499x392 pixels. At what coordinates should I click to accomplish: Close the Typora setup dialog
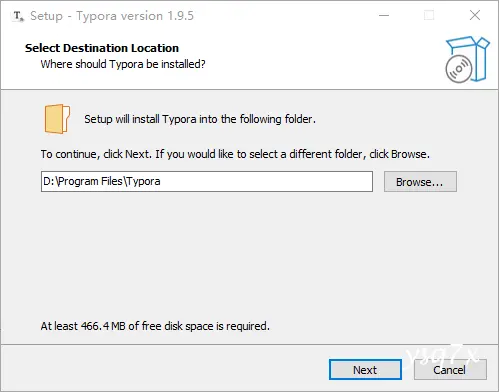[x=475, y=15]
